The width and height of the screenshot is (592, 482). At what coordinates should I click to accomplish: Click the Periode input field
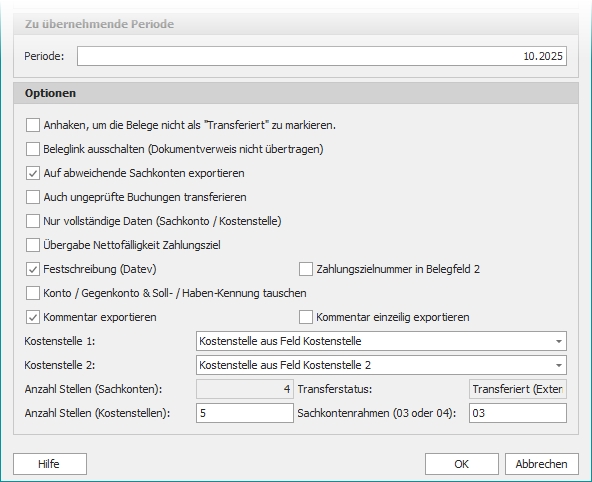click(x=322, y=56)
